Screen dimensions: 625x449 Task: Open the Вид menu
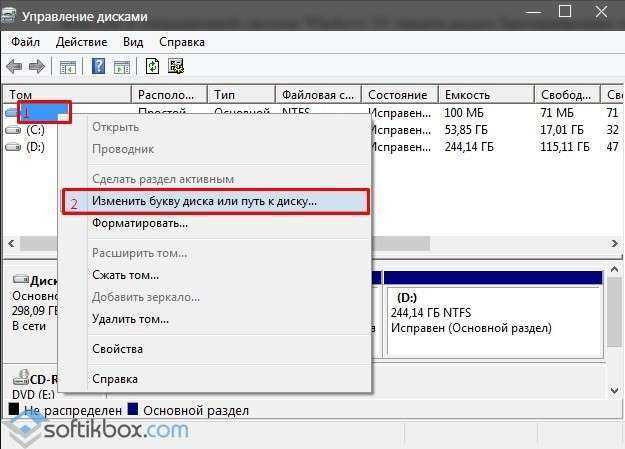click(x=133, y=42)
